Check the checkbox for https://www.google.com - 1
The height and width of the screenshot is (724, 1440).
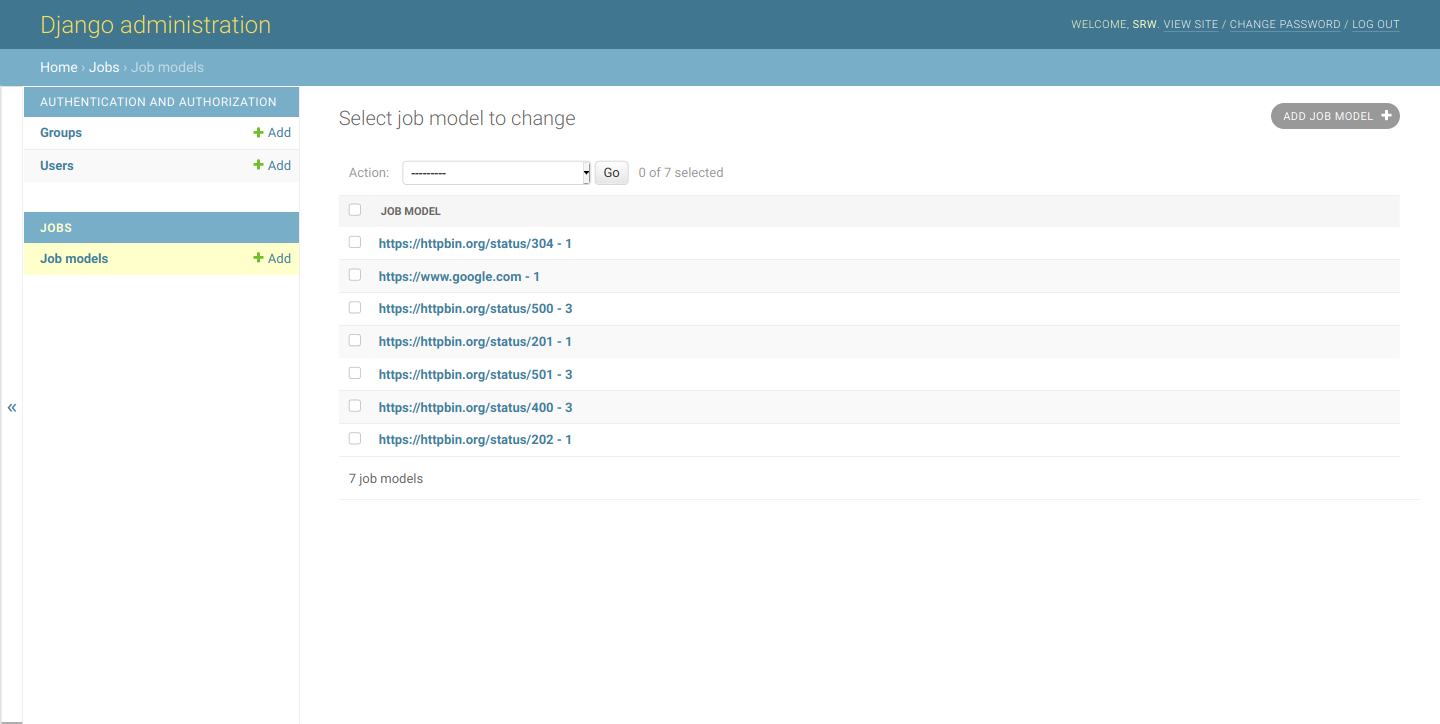tap(355, 274)
